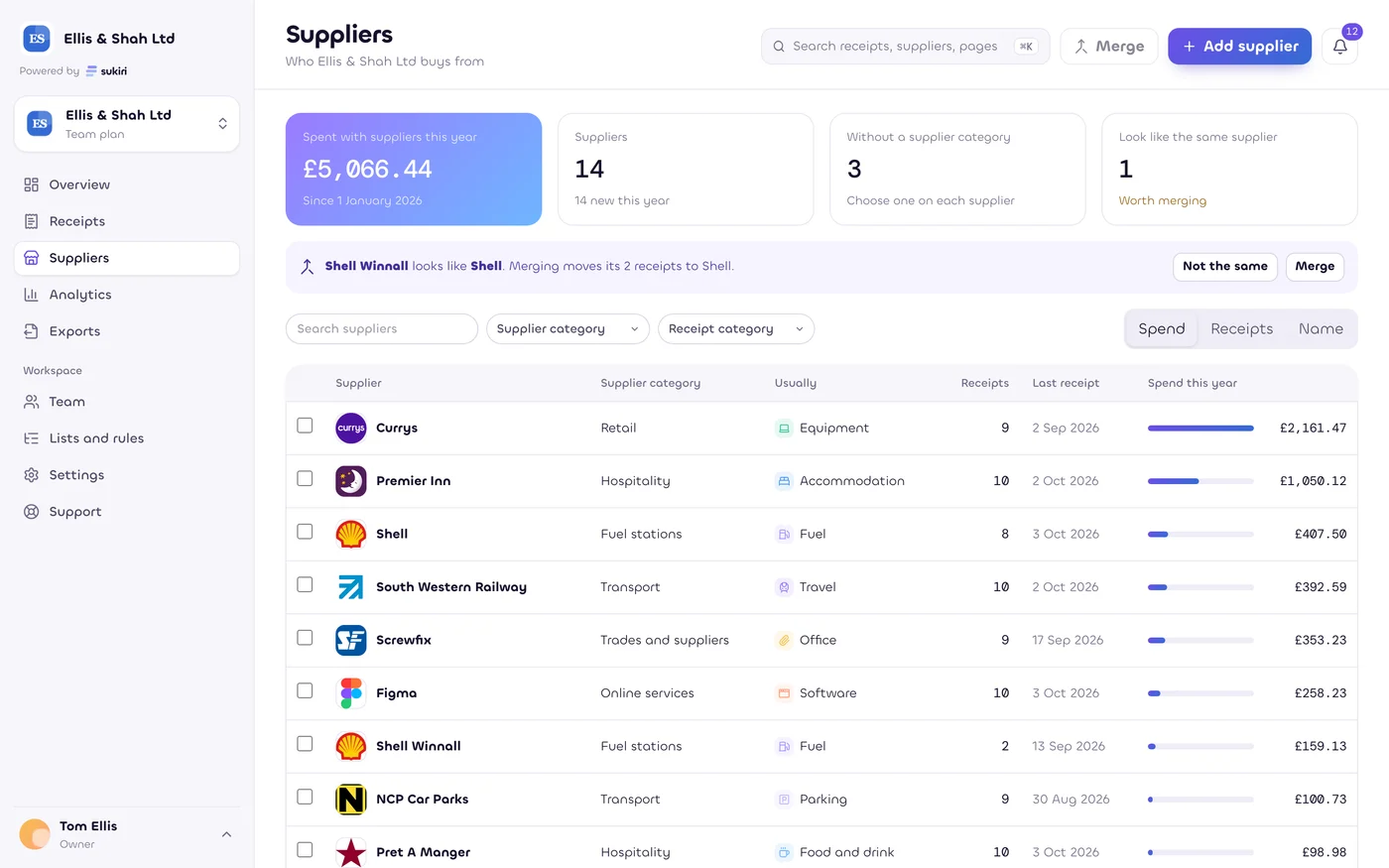Sort suppliers by Name tab
The image size is (1389, 868).
(1321, 329)
